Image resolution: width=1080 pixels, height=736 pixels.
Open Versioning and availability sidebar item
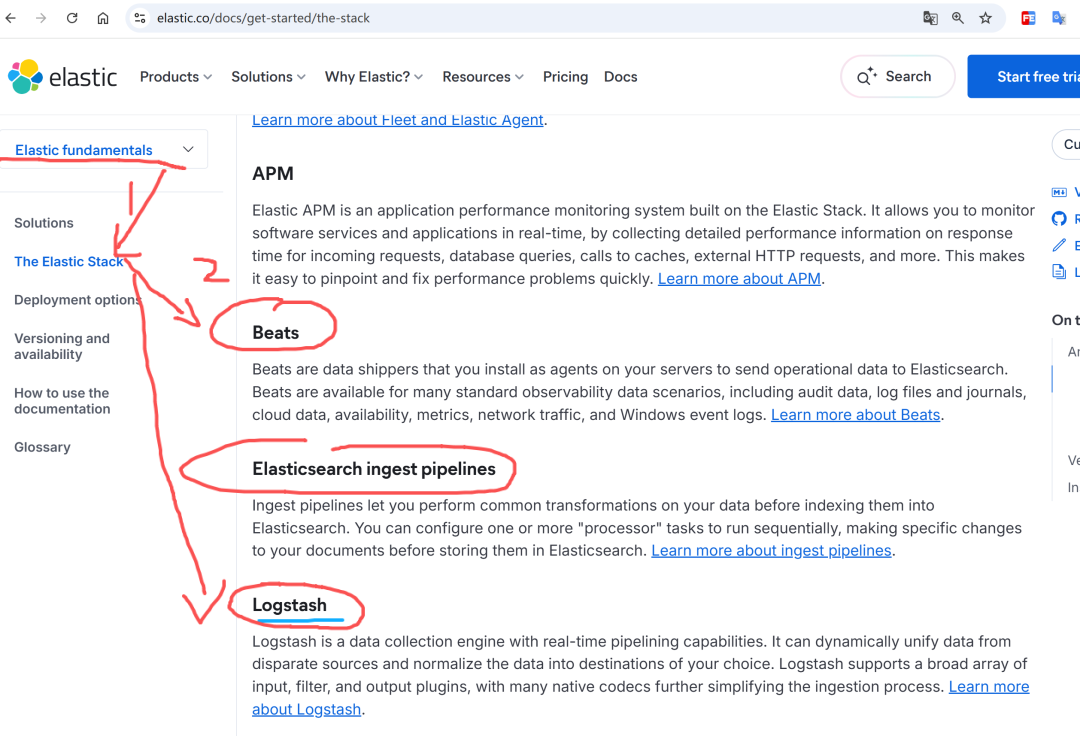click(x=62, y=346)
